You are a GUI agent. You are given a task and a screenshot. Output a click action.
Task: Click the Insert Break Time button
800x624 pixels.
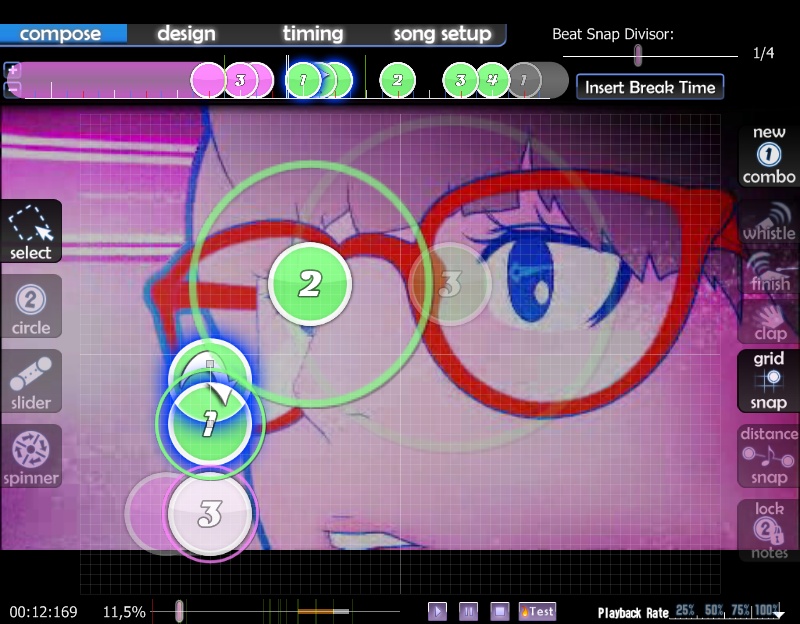point(650,87)
